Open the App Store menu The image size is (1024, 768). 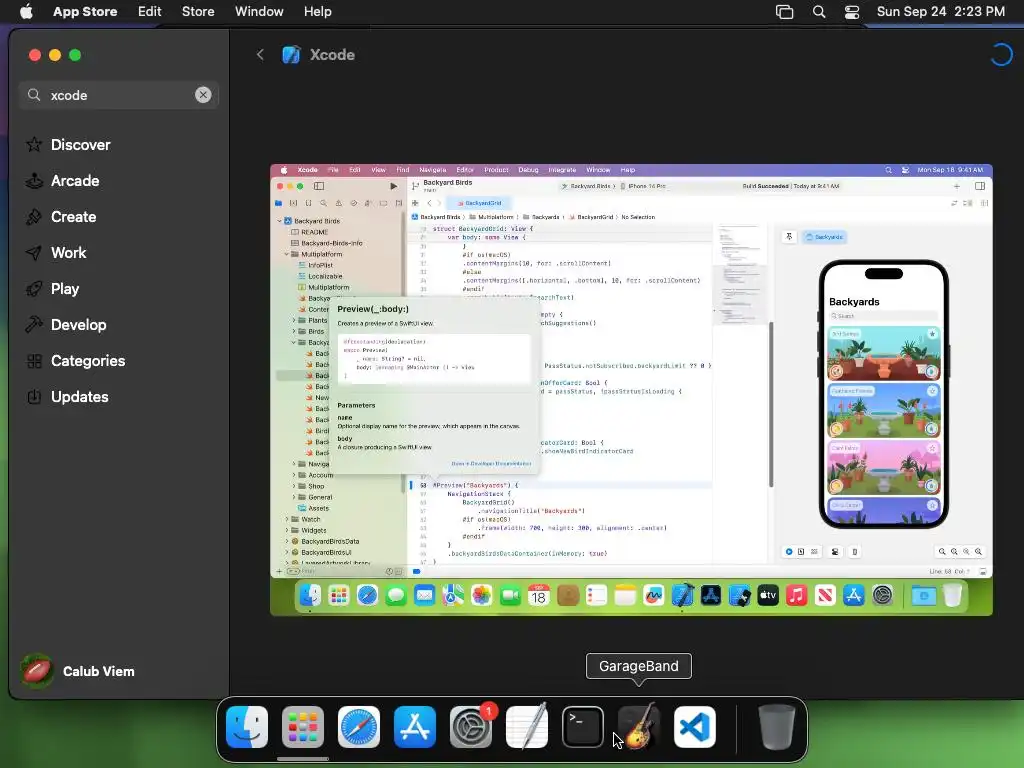[x=85, y=12]
